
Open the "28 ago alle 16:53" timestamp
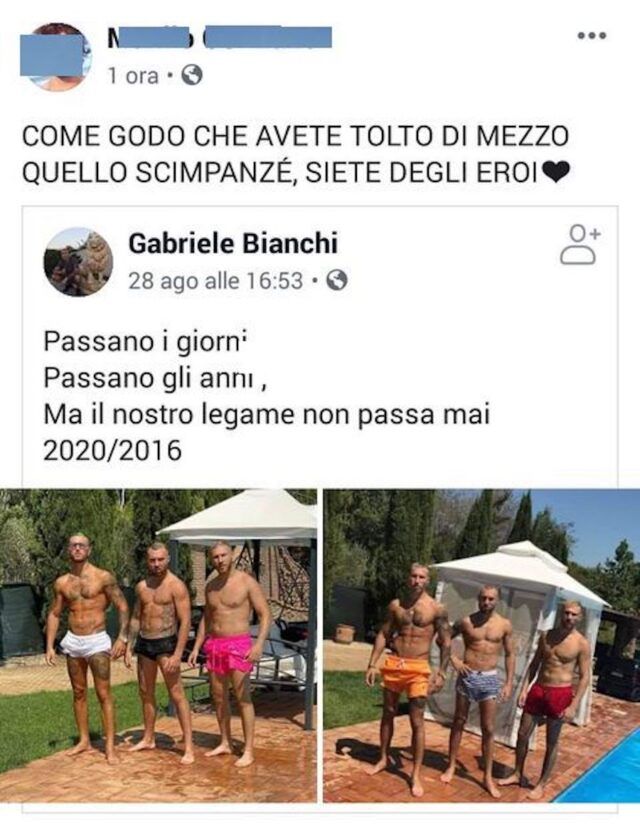pyautogui.click(x=215, y=280)
